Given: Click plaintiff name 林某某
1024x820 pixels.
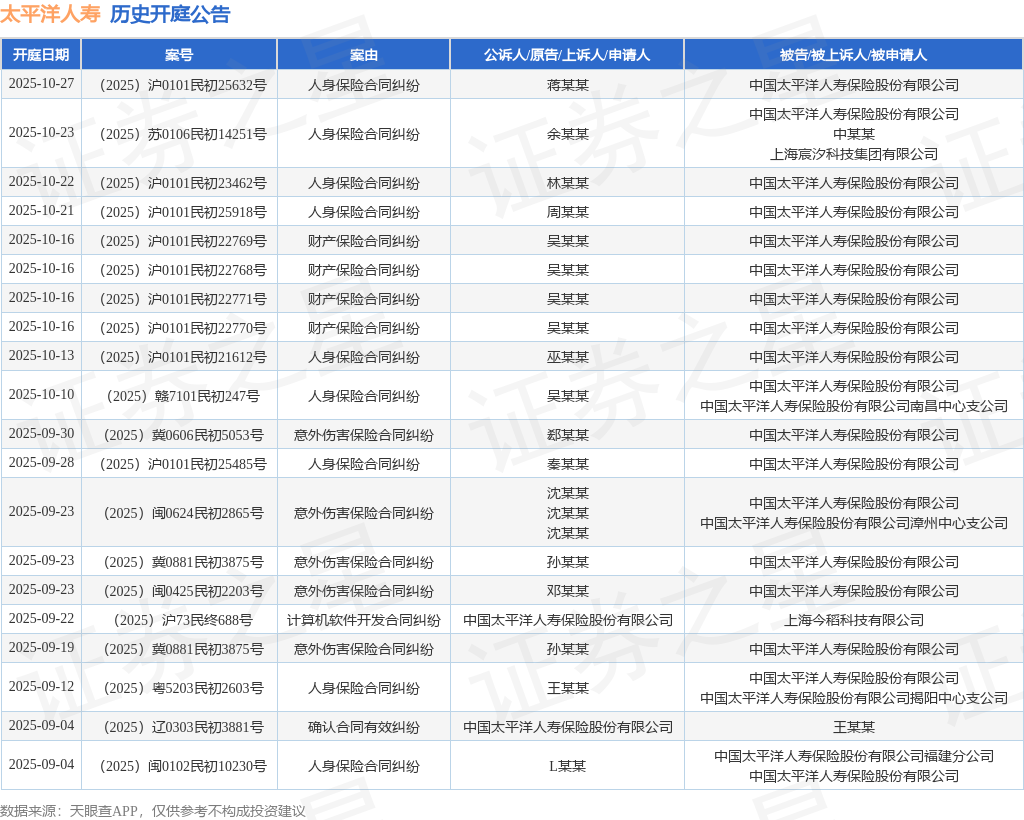Looking at the screenshot, I should (x=568, y=183).
